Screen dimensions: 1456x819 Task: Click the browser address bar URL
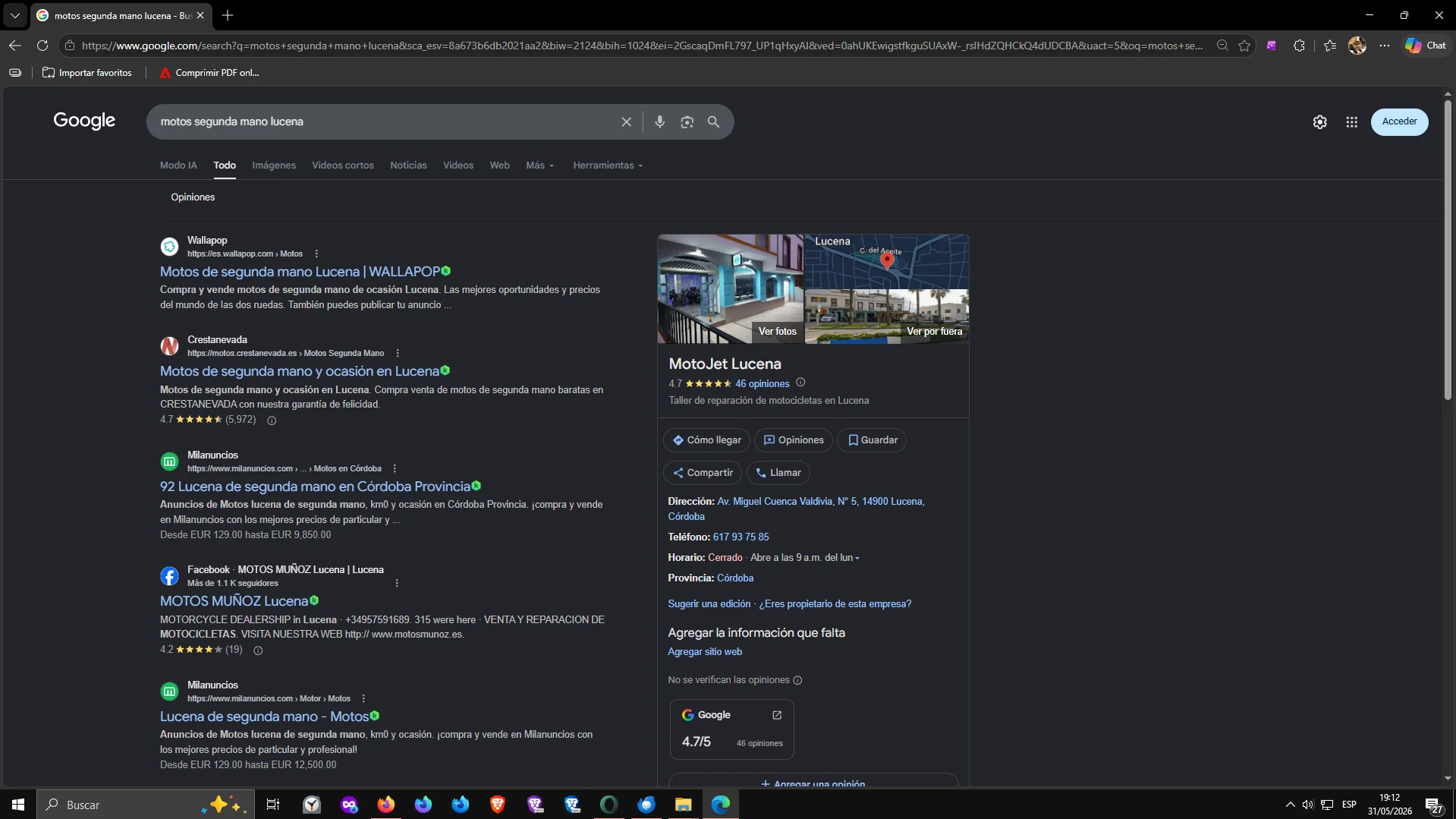click(642, 46)
